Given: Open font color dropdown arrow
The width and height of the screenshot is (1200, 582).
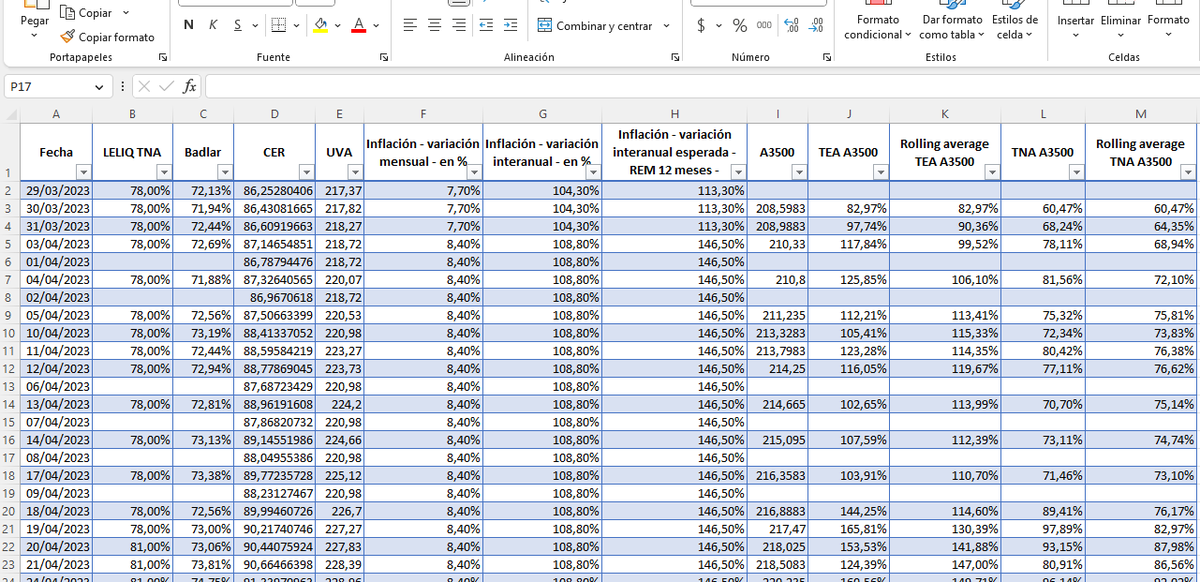Looking at the screenshot, I should tap(375, 25).
